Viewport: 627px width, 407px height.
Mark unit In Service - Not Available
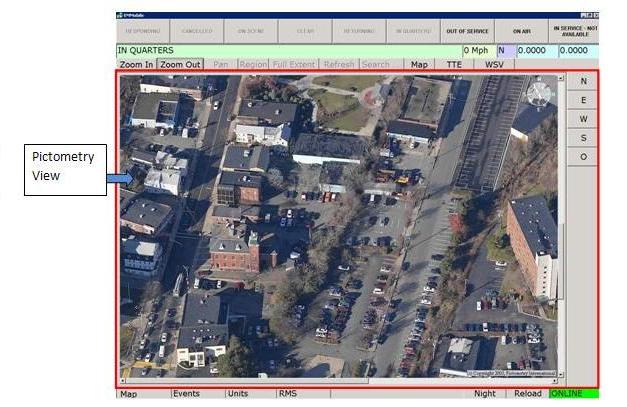tap(573, 31)
